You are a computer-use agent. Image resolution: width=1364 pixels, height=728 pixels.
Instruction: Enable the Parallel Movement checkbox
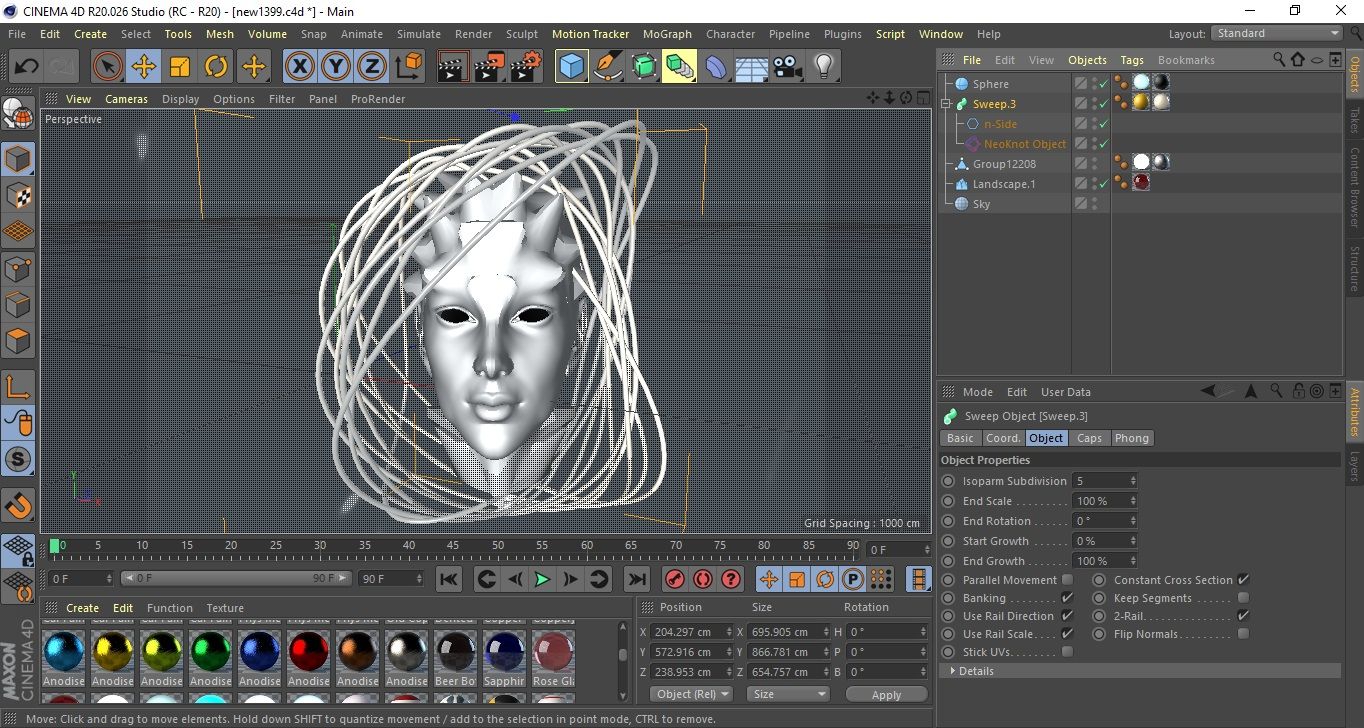click(1067, 580)
